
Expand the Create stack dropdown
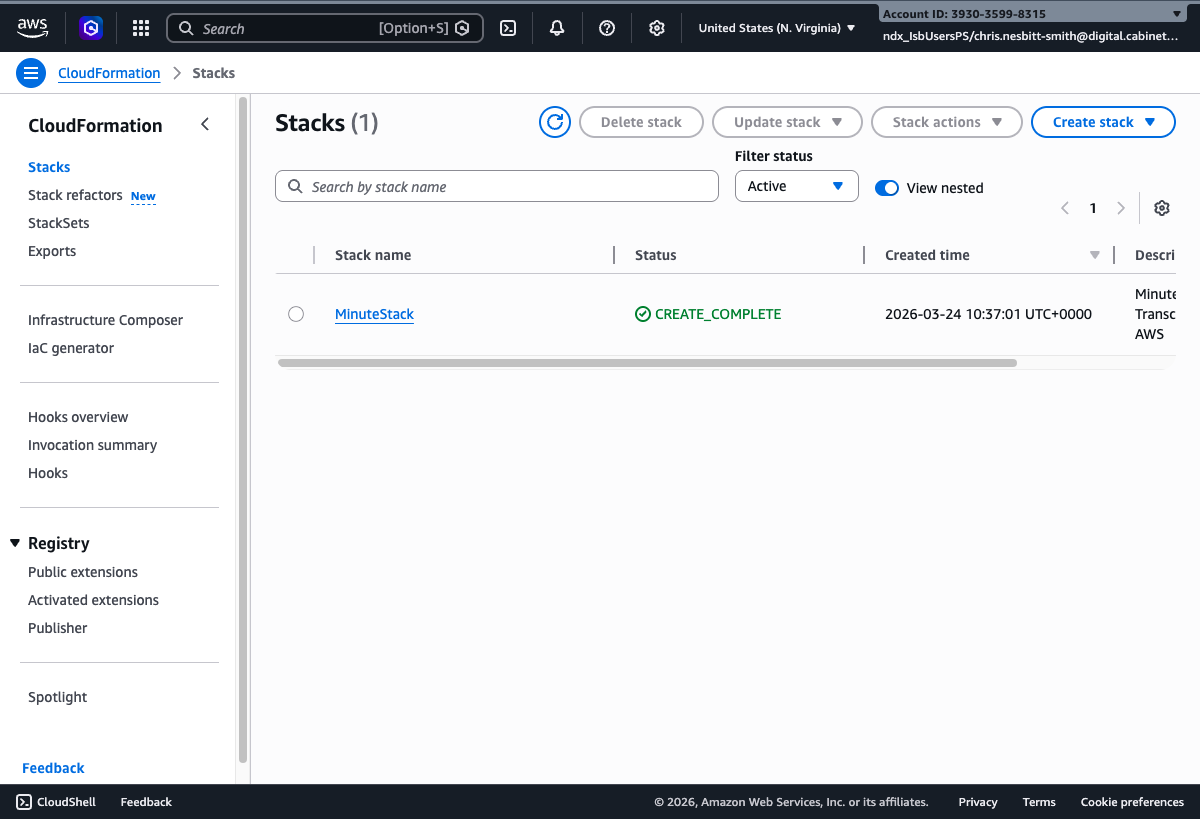(1103, 121)
